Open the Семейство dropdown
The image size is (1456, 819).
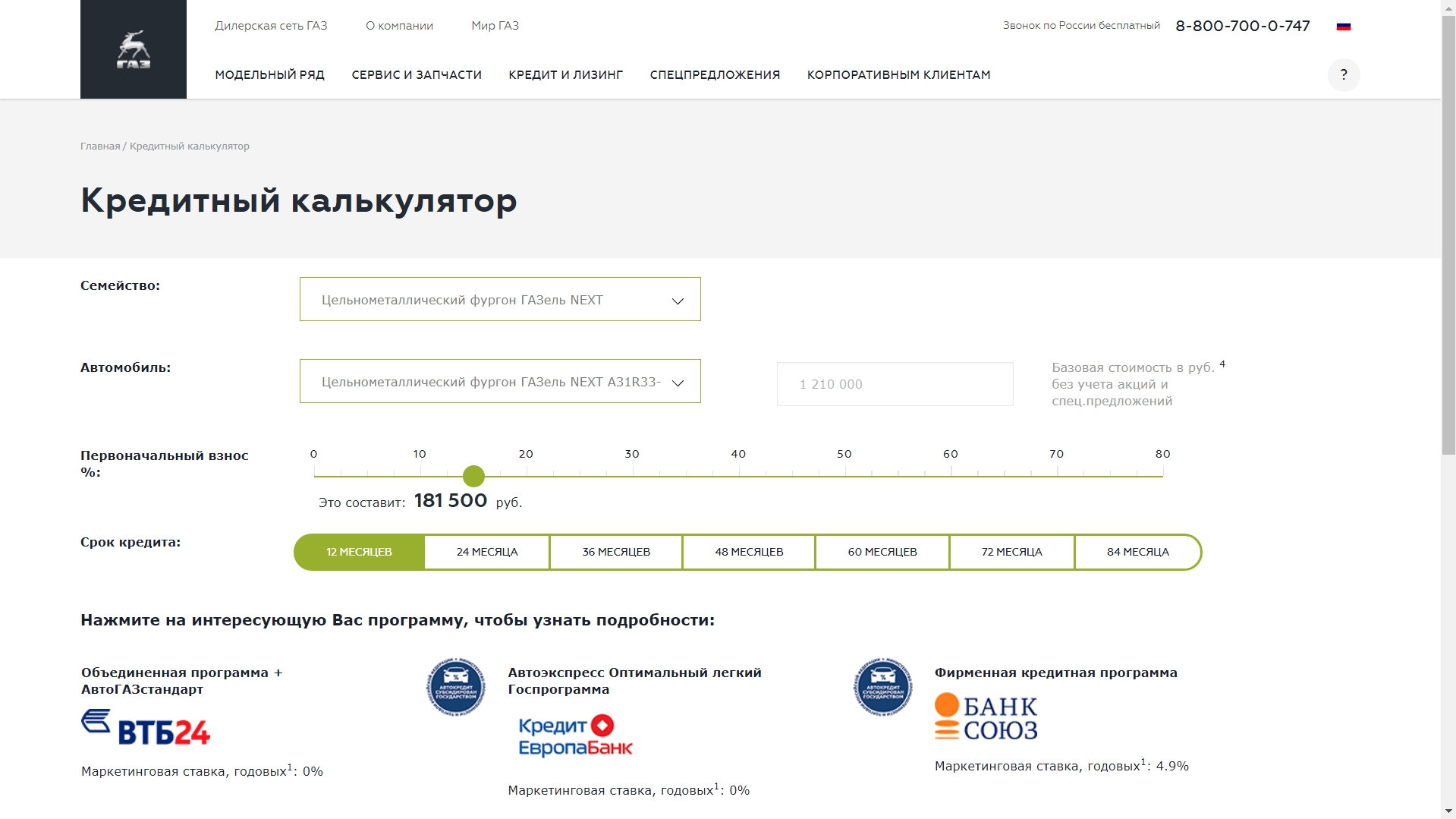pos(500,299)
